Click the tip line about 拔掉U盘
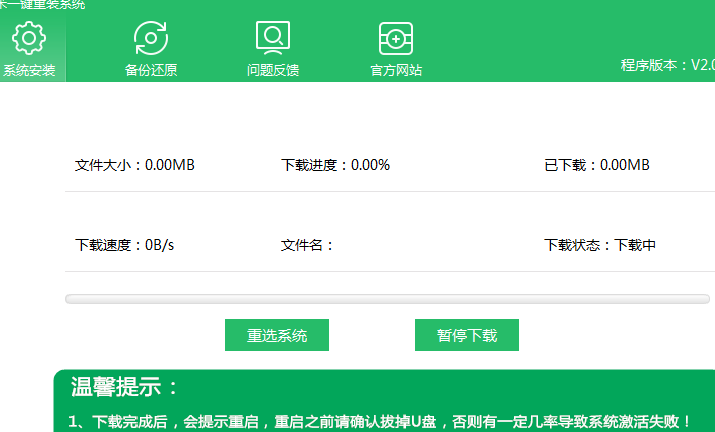This screenshot has width=715, height=432. [x=379, y=421]
